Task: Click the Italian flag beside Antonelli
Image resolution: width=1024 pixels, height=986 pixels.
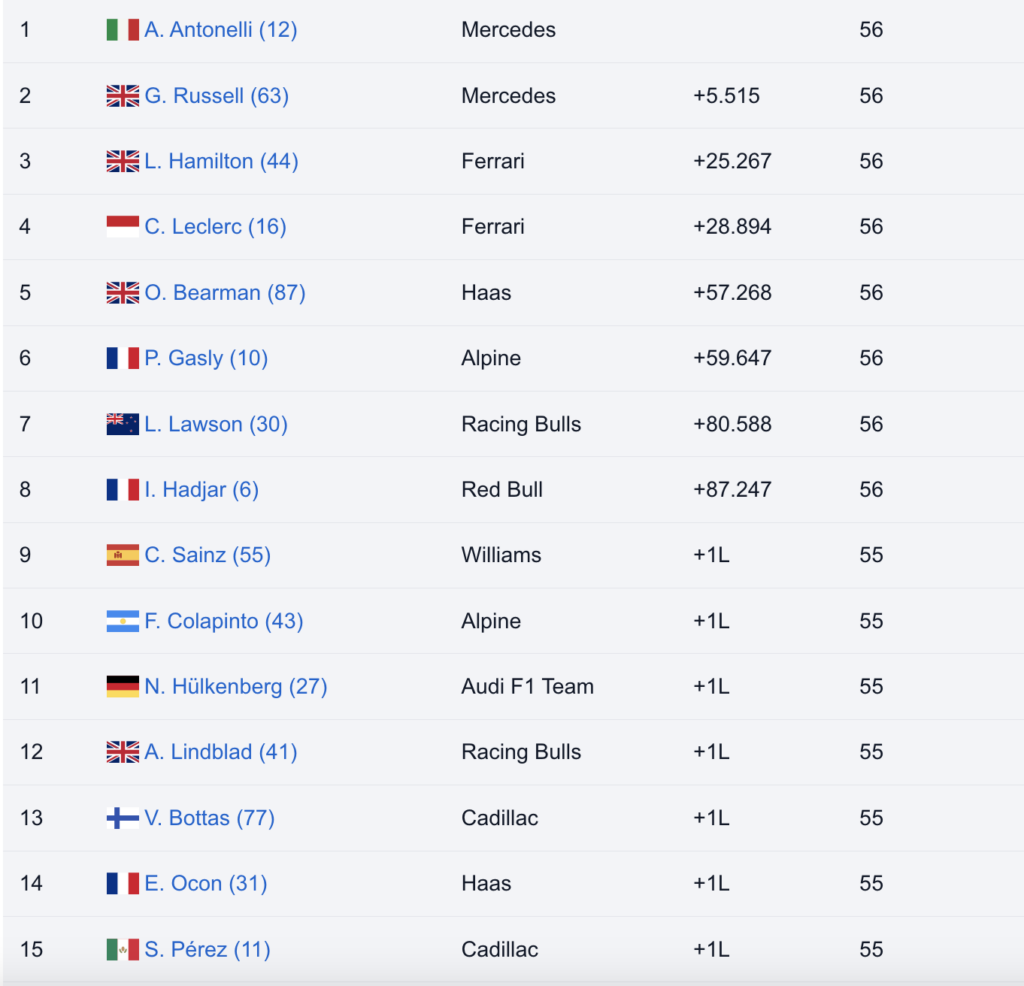Action: pos(122,30)
